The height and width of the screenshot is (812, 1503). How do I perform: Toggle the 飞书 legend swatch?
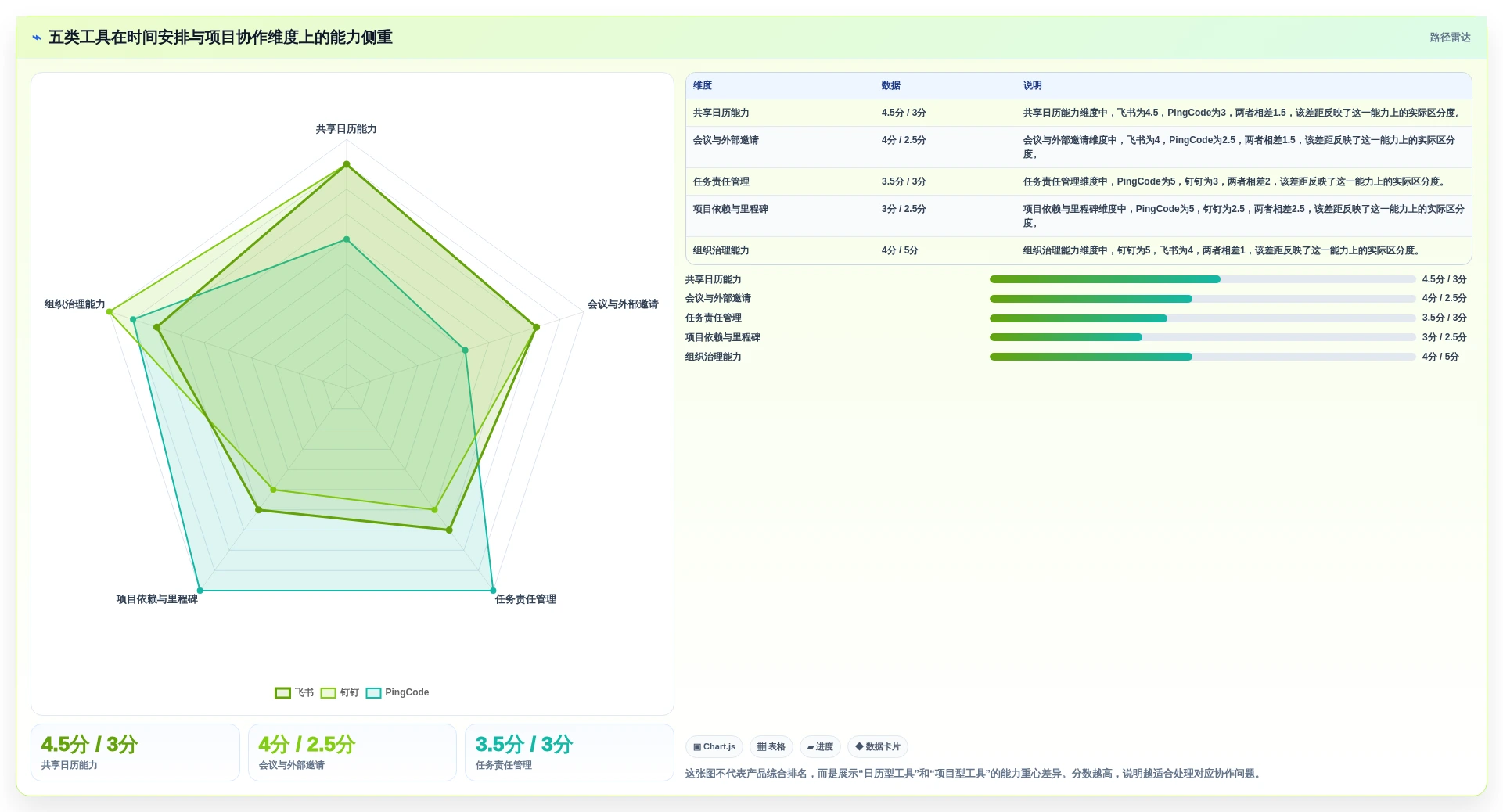click(282, 692)
